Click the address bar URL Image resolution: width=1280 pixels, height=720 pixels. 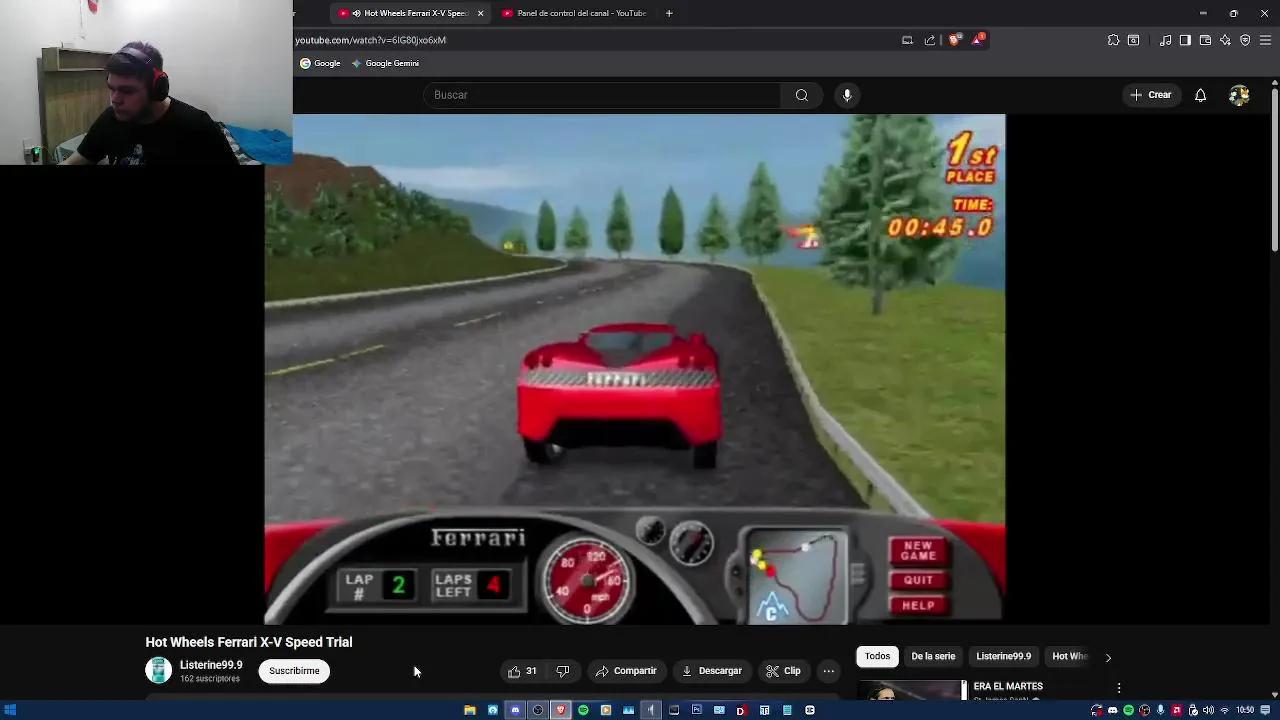coord(371,40)
